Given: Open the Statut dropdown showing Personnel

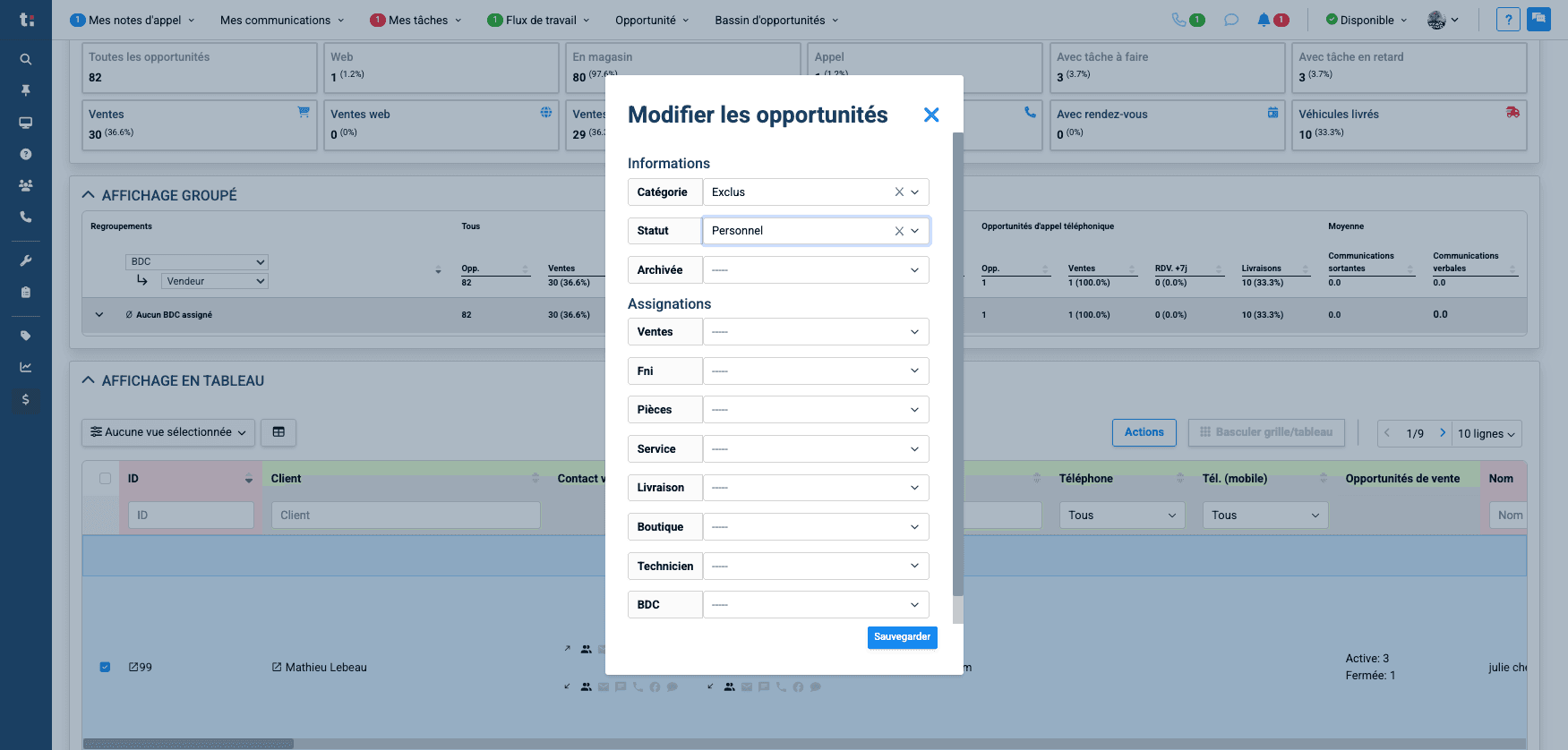Looking at the screenshot, I should coord(816,231).
